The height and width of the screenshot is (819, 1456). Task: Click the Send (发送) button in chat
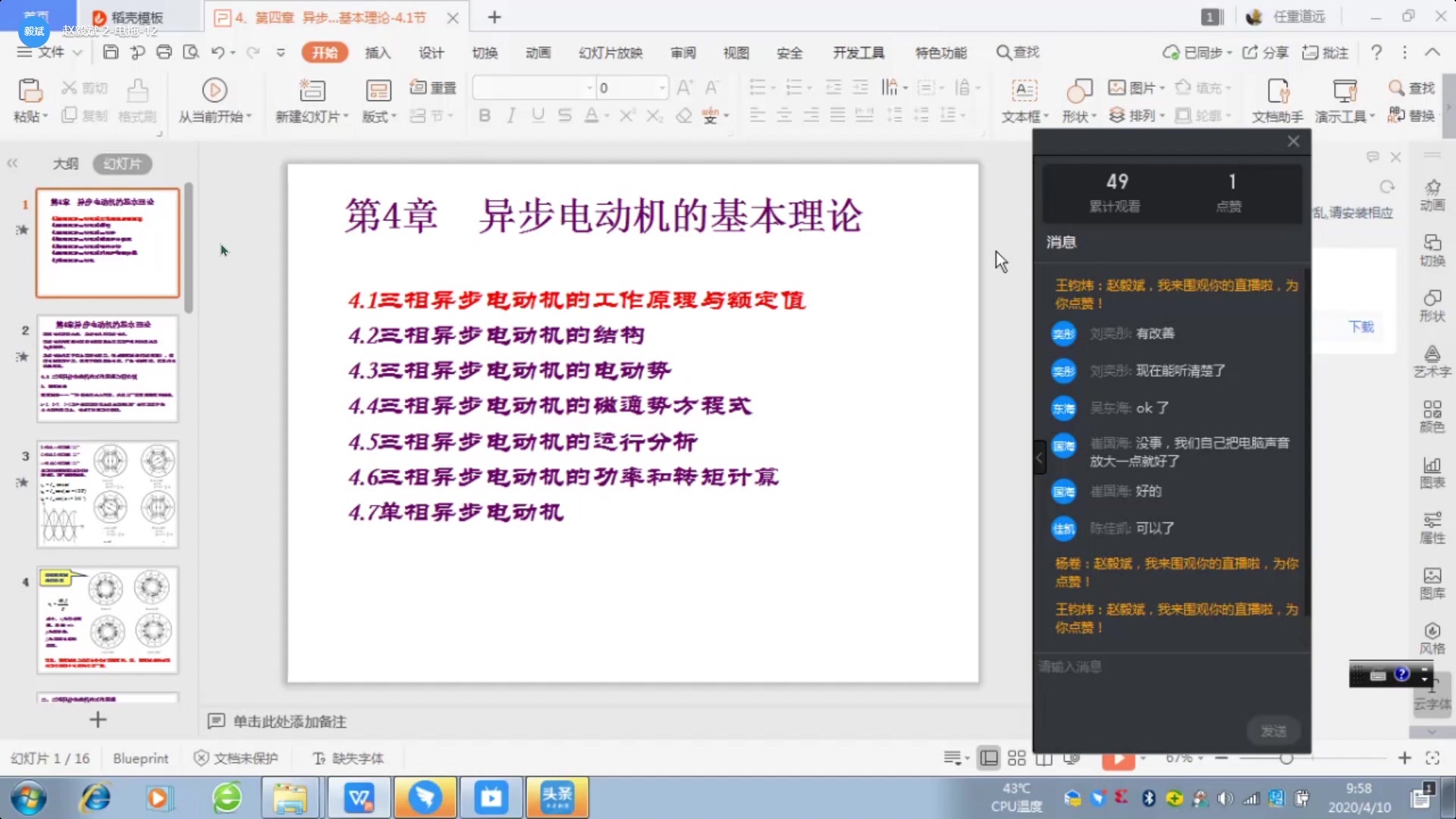coord(1273,730)
